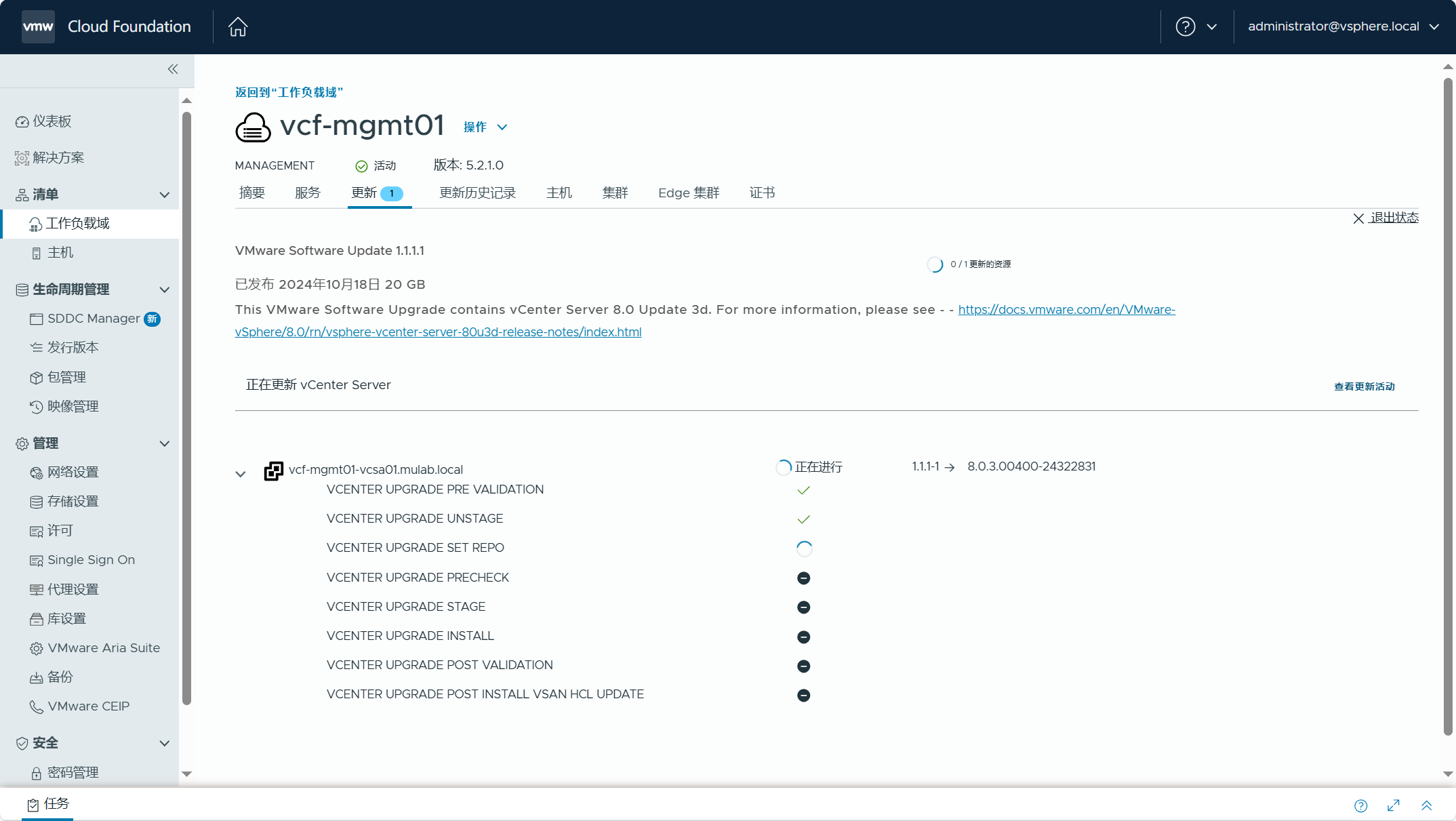1456x821 pixels.
Task: Click 退出状态 link
Action: pyautogui.click(x=1394, y=218)
